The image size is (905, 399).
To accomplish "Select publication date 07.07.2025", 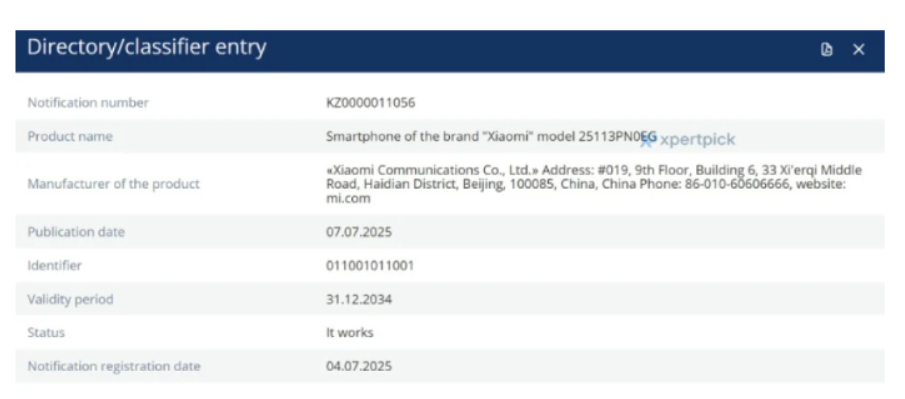I will point(358,232).
